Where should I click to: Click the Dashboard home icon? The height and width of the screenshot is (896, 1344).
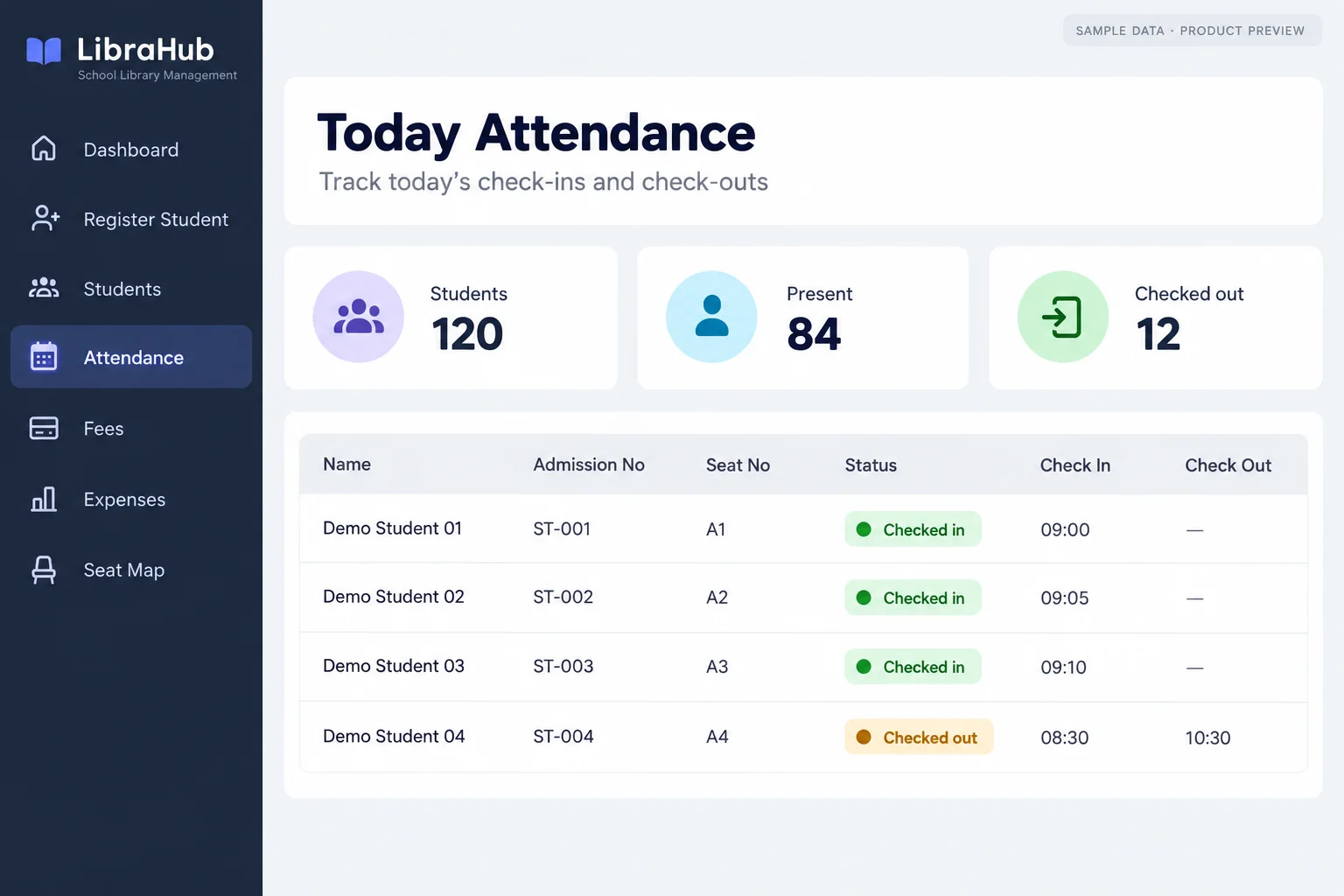pyautogui.click(x=44, y=149)
